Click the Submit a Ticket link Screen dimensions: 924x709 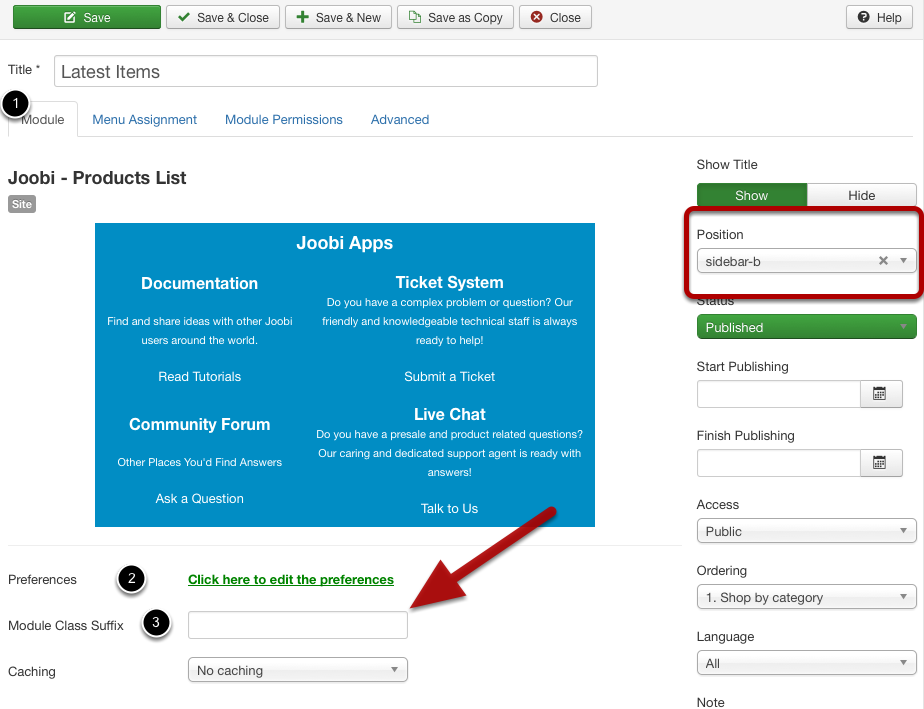pyautogui.click(x=450, y=377)
